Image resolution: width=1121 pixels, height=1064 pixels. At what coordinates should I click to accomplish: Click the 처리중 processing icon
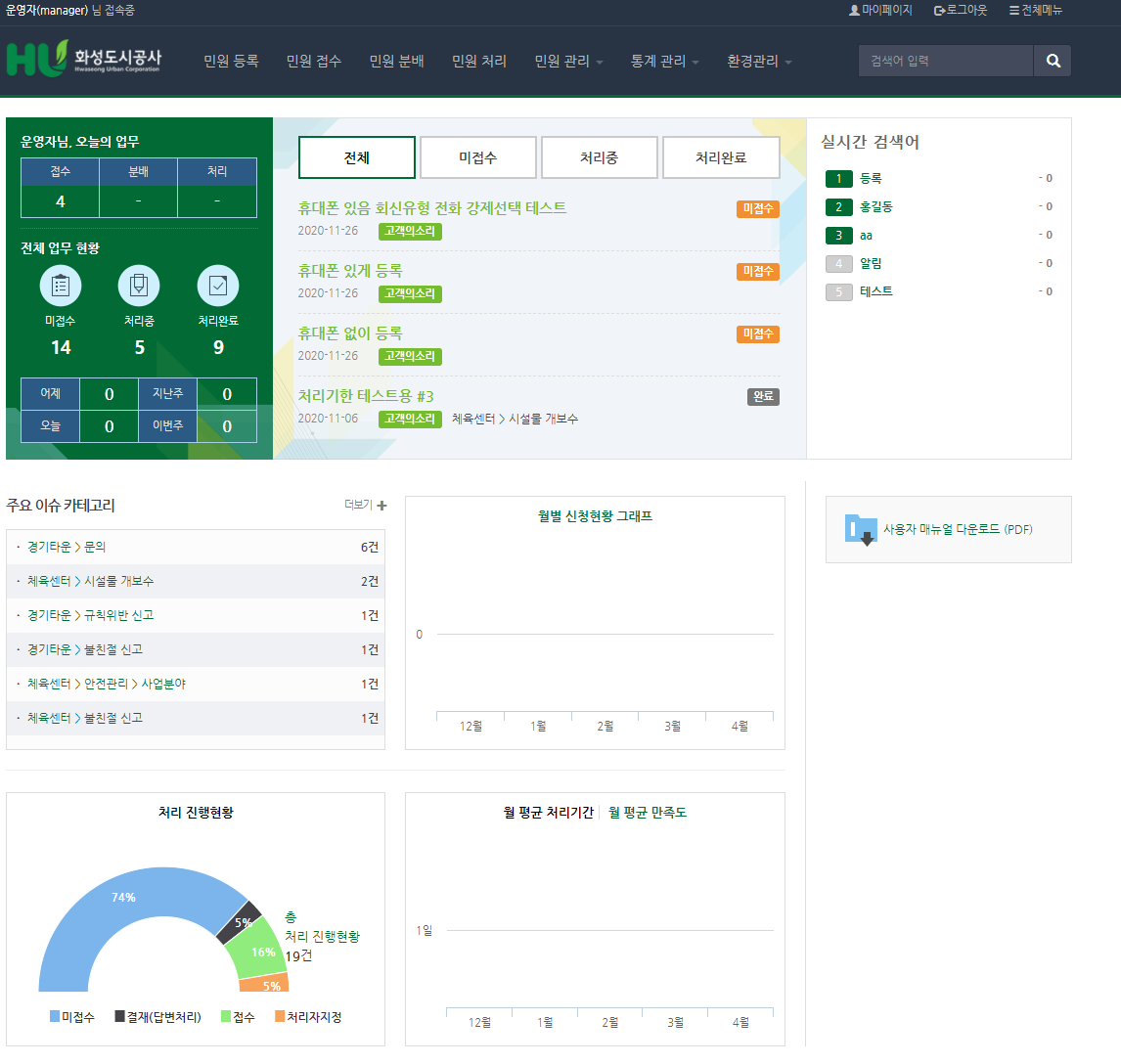(x=139, y=286)
